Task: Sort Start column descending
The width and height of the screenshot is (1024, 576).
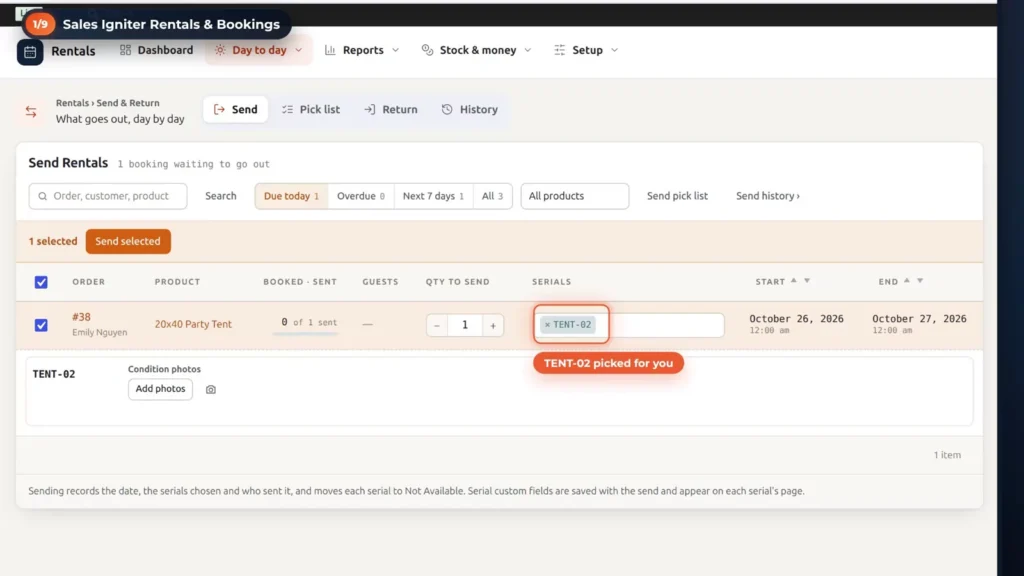Action: tap(807, 281)
